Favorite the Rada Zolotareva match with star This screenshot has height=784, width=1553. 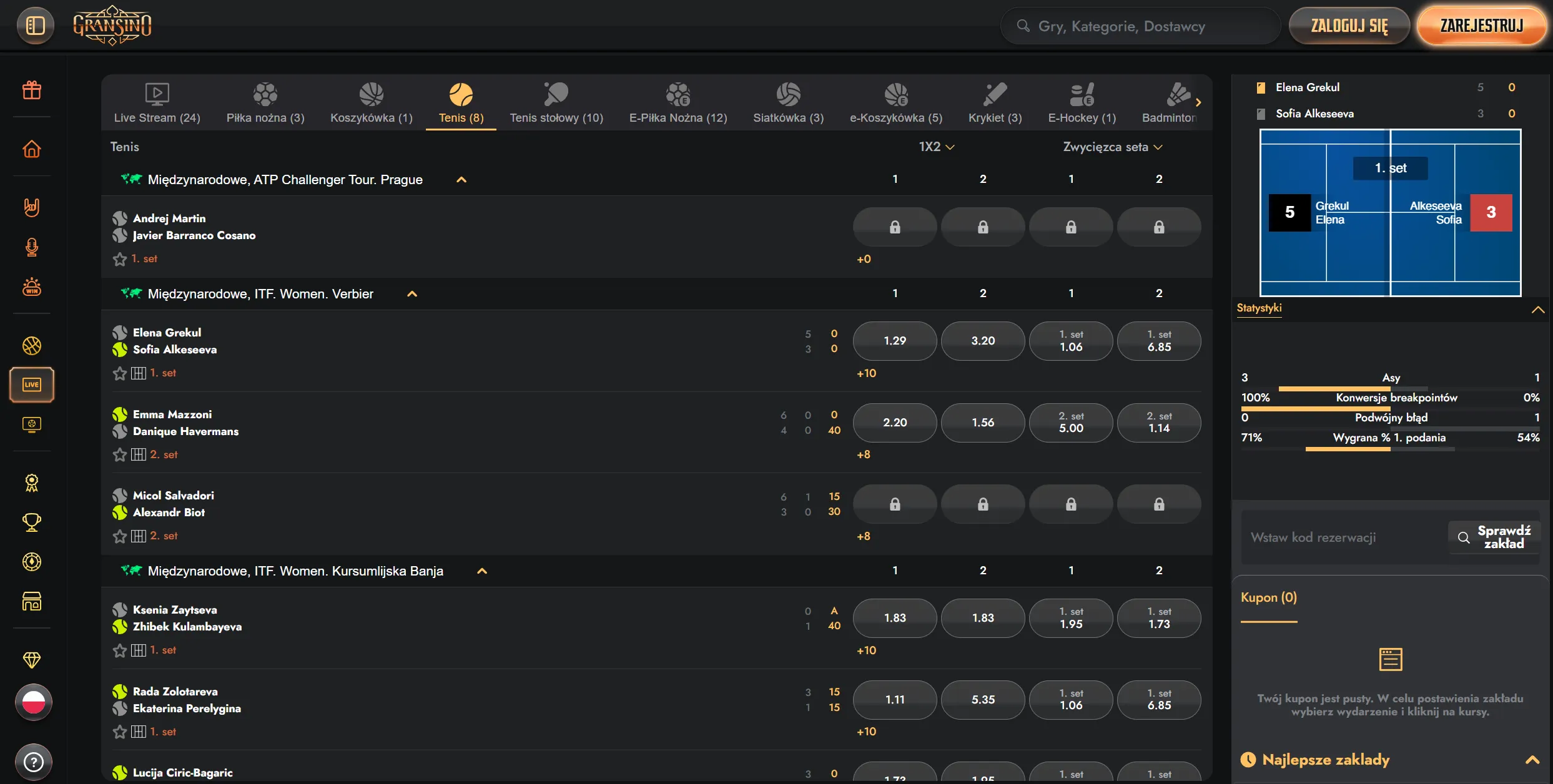coord(120,732)
